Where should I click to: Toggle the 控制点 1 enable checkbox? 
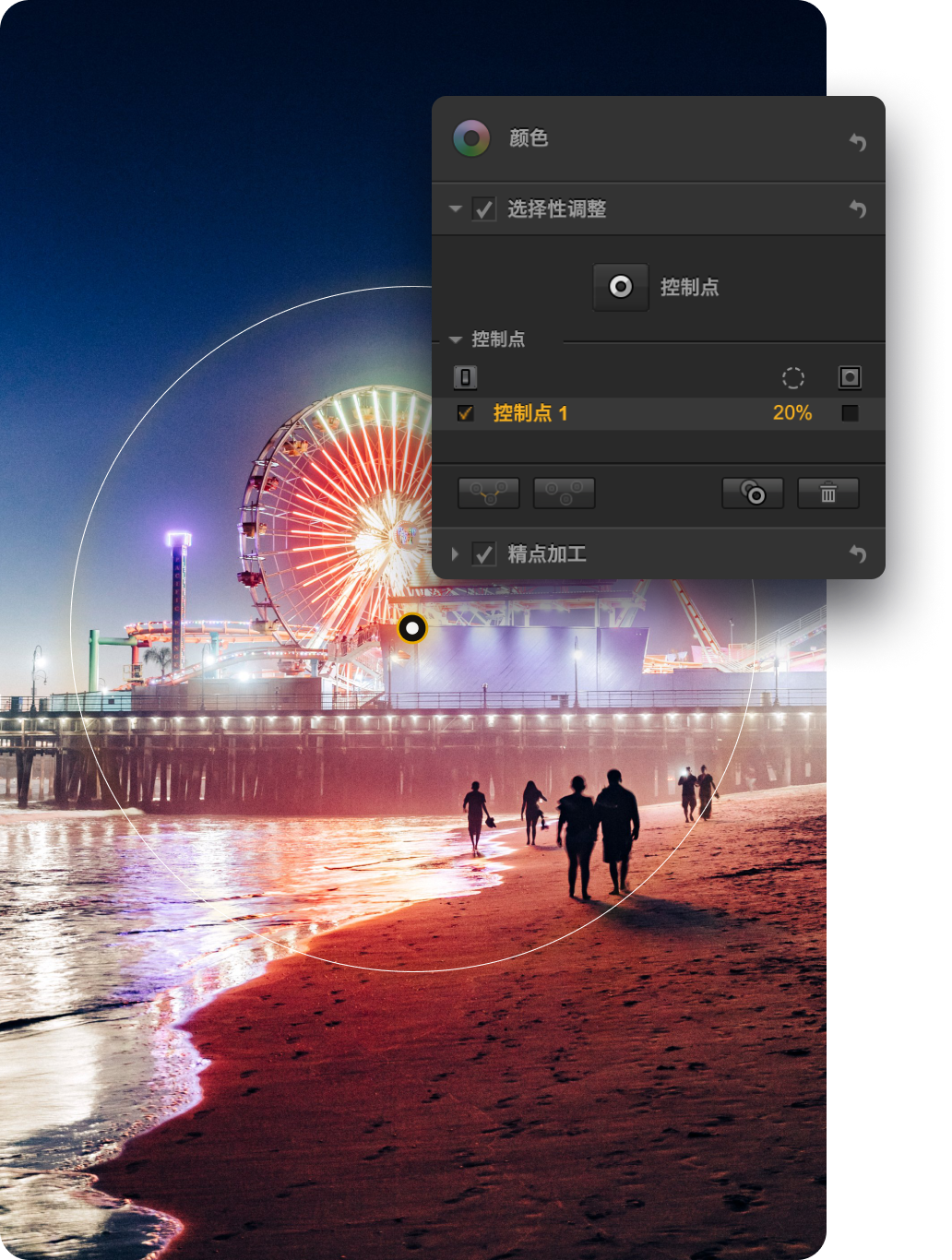(466, 413)
